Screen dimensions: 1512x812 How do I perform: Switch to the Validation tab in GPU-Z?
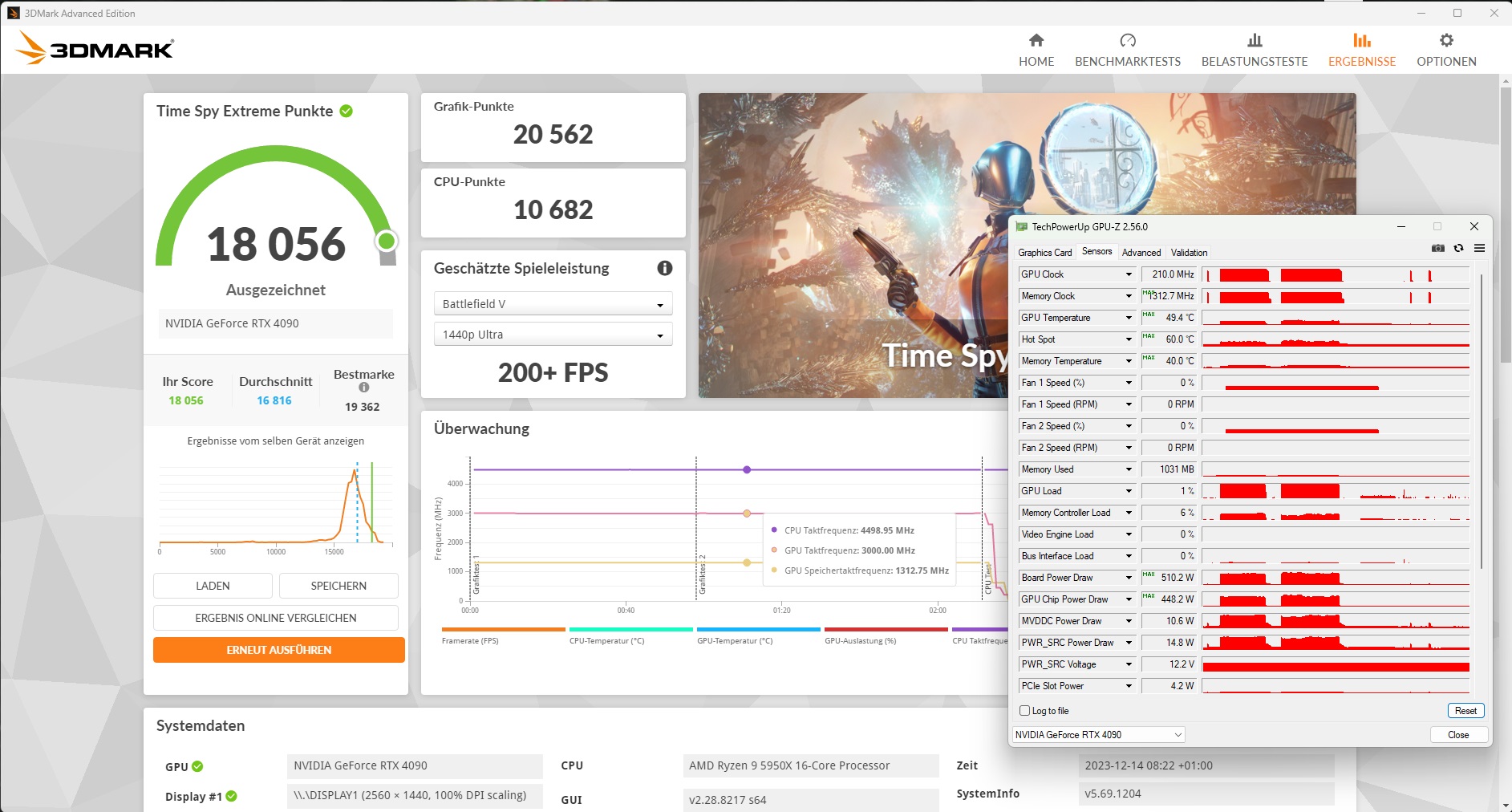coord(1189,253)
